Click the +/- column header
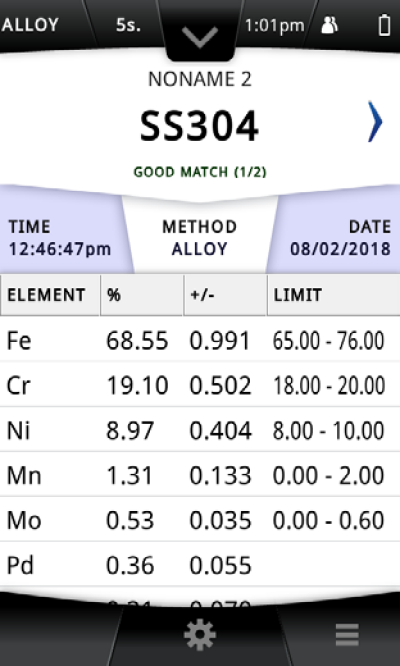 pos(225,295)
